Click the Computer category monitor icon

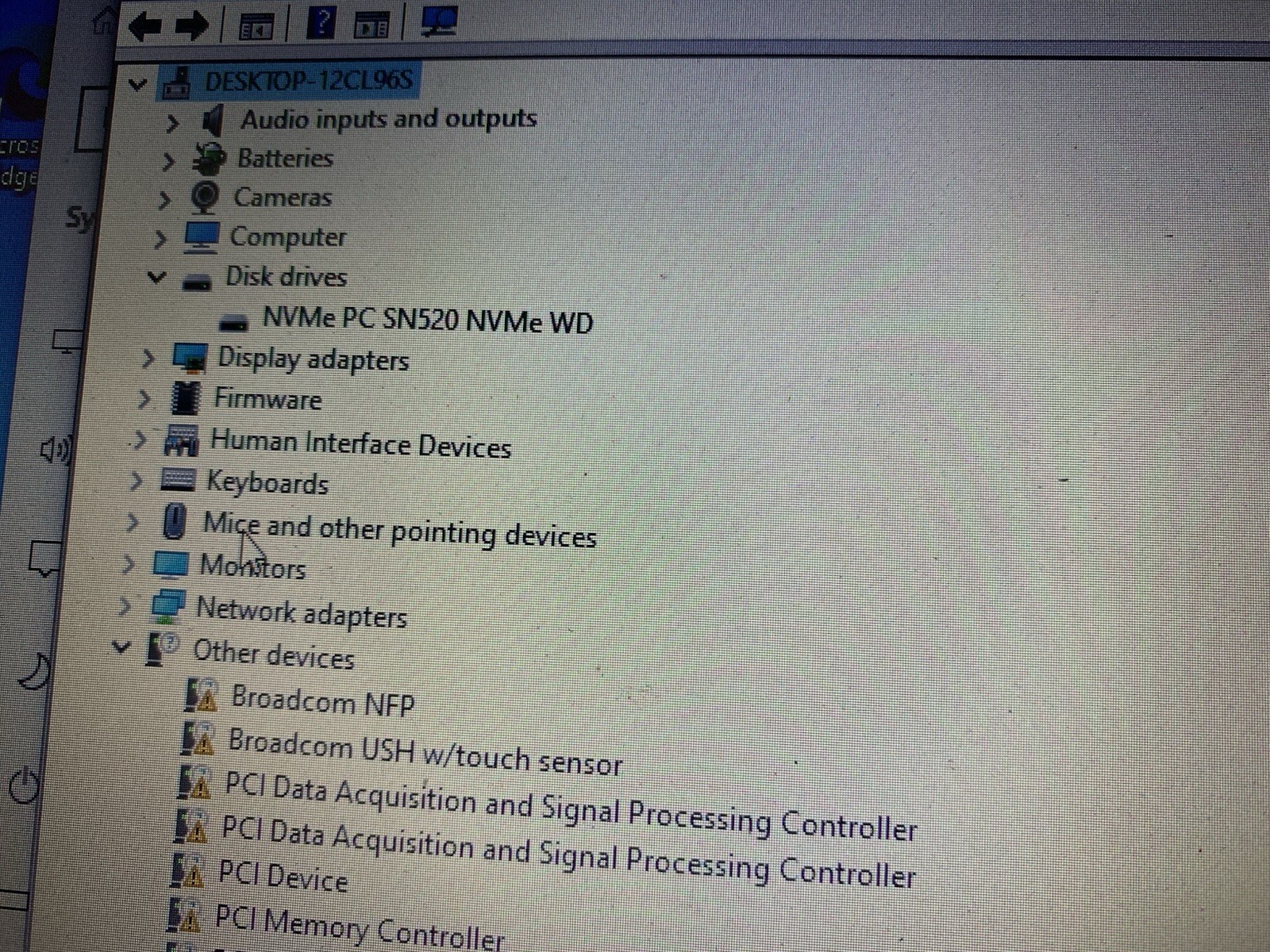coord(201,236)
